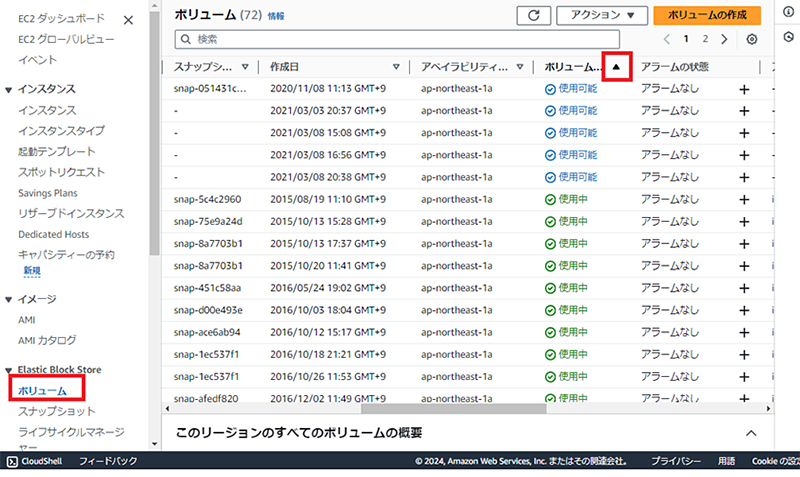The height and width of the screenshot is (477, 800).
Task: Go to the previous page with the chevron
Action: [x=666, y=39]
